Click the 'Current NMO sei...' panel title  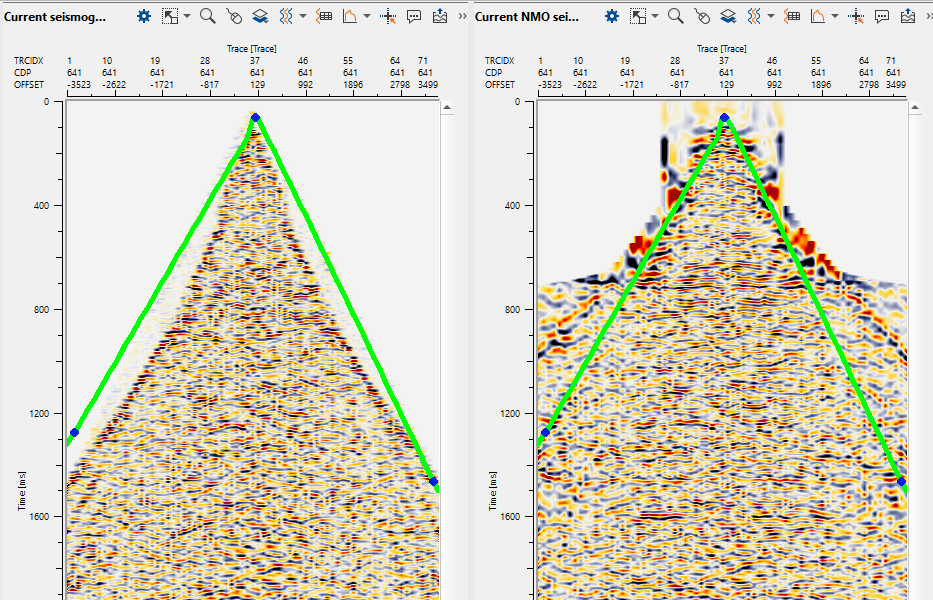tap(526, 17)
